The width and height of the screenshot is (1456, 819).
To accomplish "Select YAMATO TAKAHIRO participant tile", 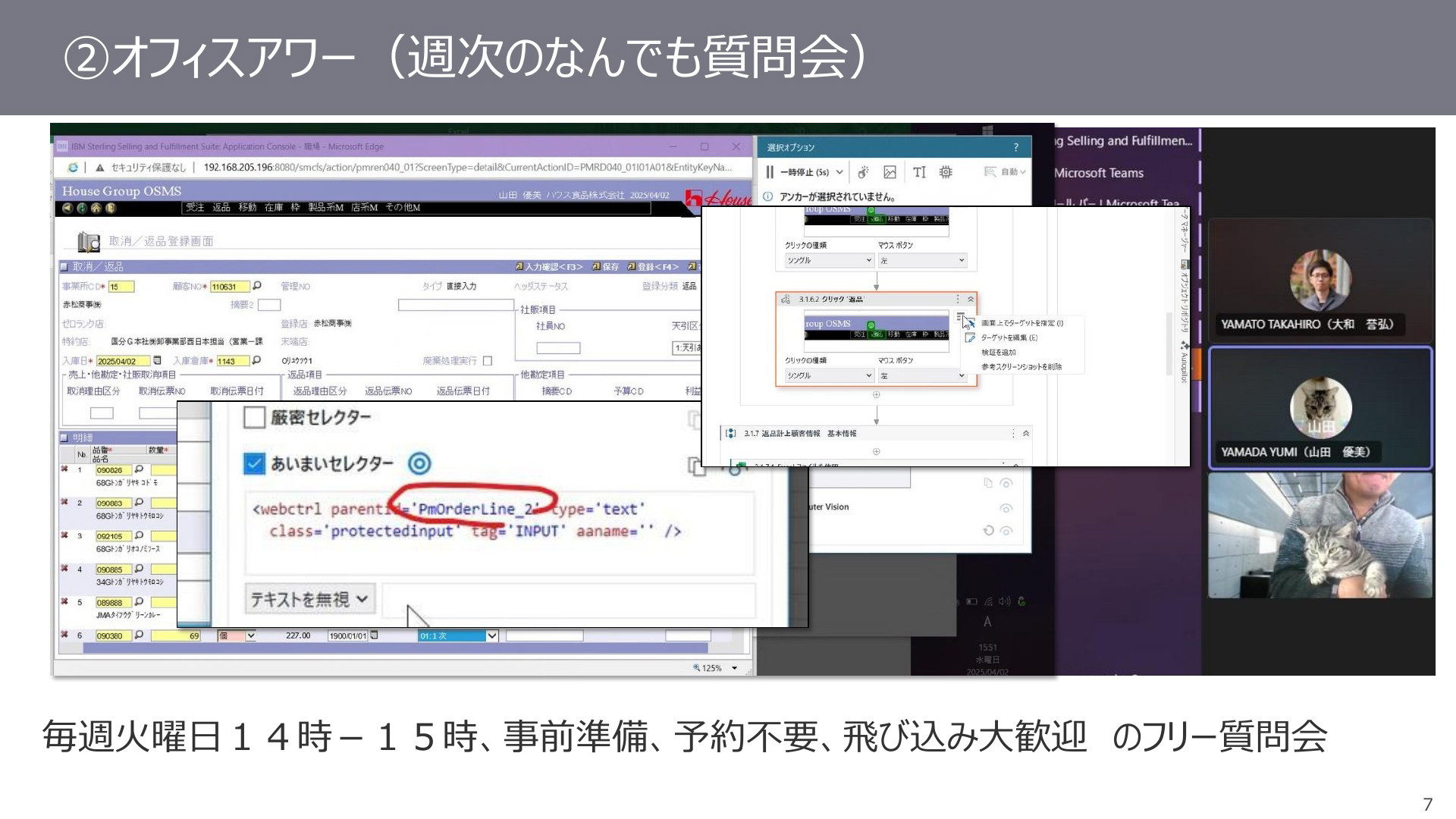I will [x=1319, y=281].
